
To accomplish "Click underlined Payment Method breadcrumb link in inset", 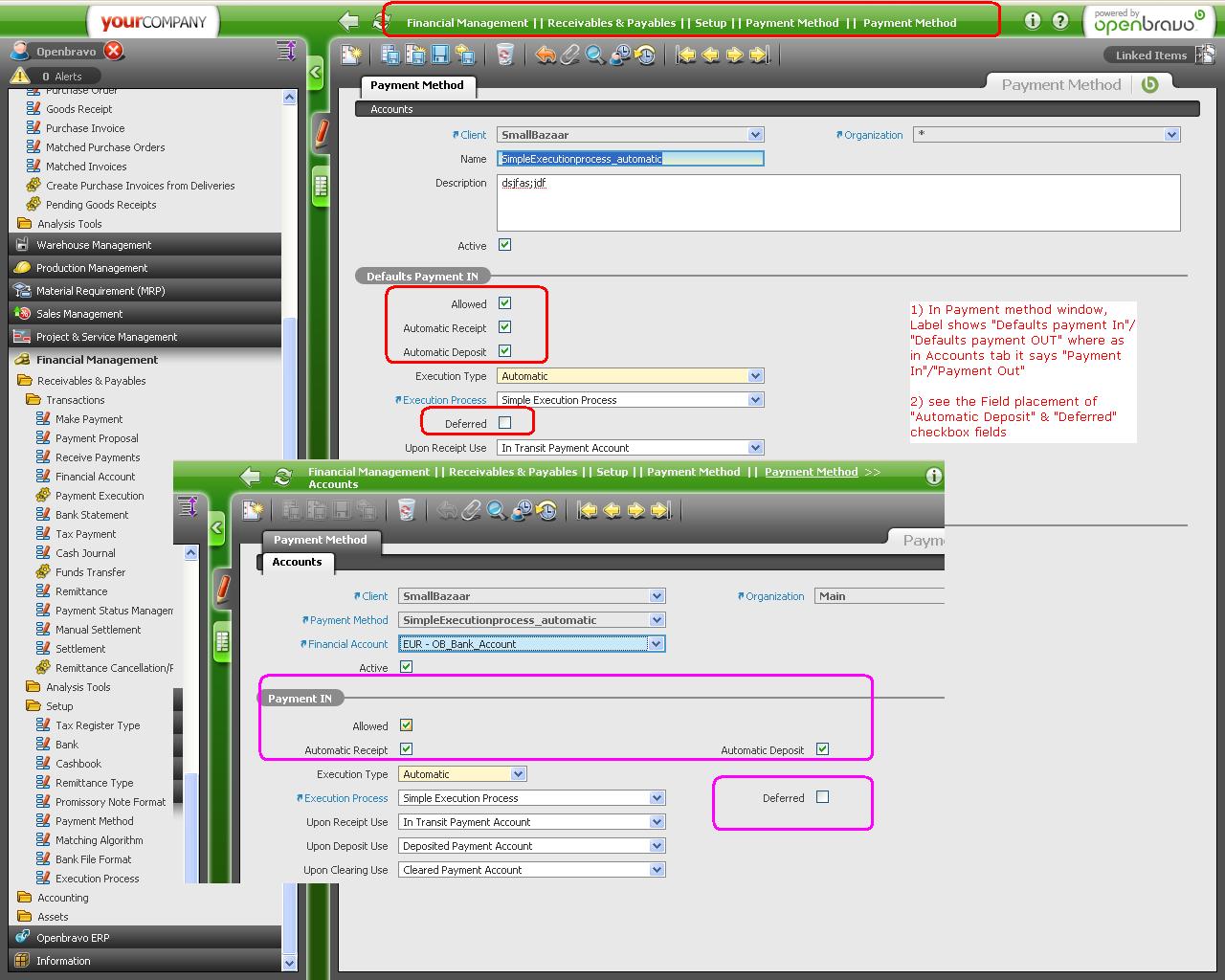I will coord(812,472).
